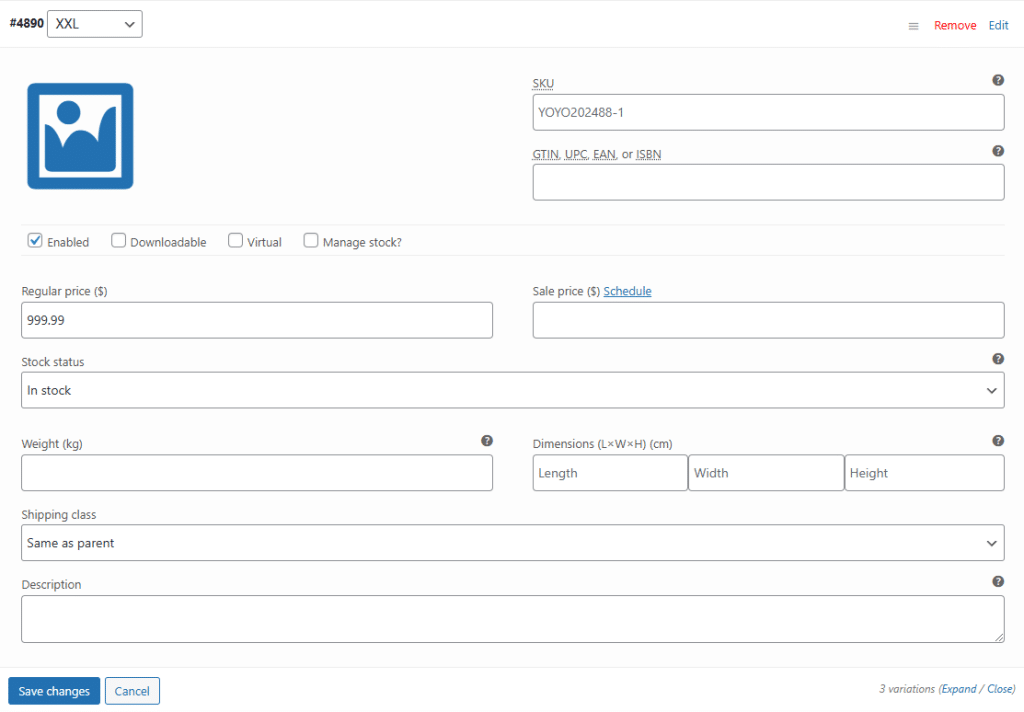
Task: Click the Close variations link
Action: tap(1000, 689)
